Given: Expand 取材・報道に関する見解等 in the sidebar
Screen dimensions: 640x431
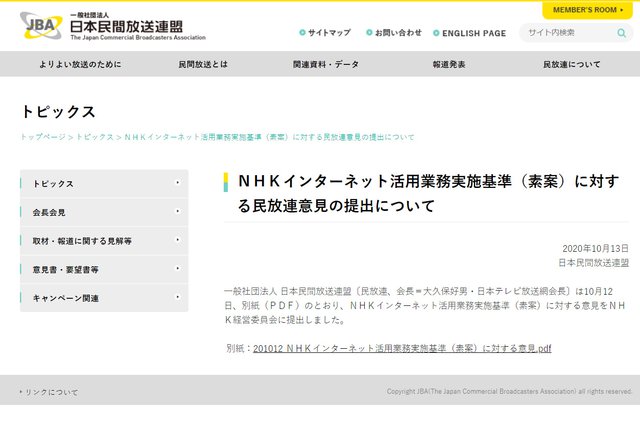Looking at the screenshot, I should [x=104, y=241].
